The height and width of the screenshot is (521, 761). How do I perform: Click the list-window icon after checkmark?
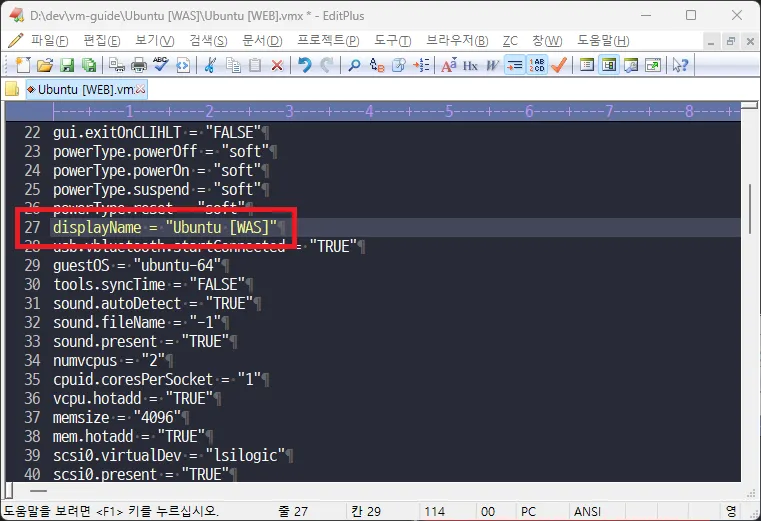(x=587, y=65)
